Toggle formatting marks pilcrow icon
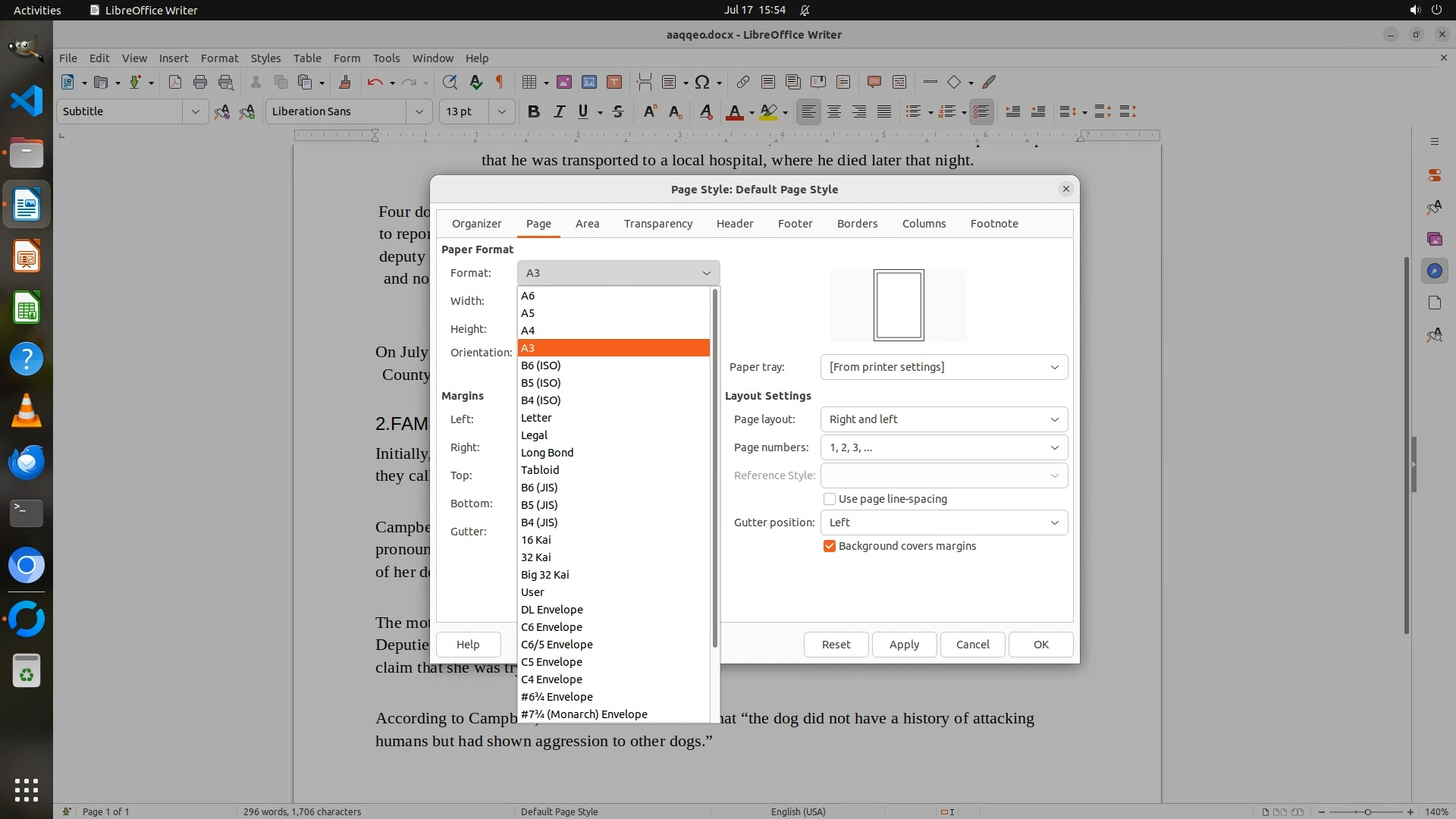This screenshot has height=819, width=1456. pyautogui.click(x=500, y=82)
